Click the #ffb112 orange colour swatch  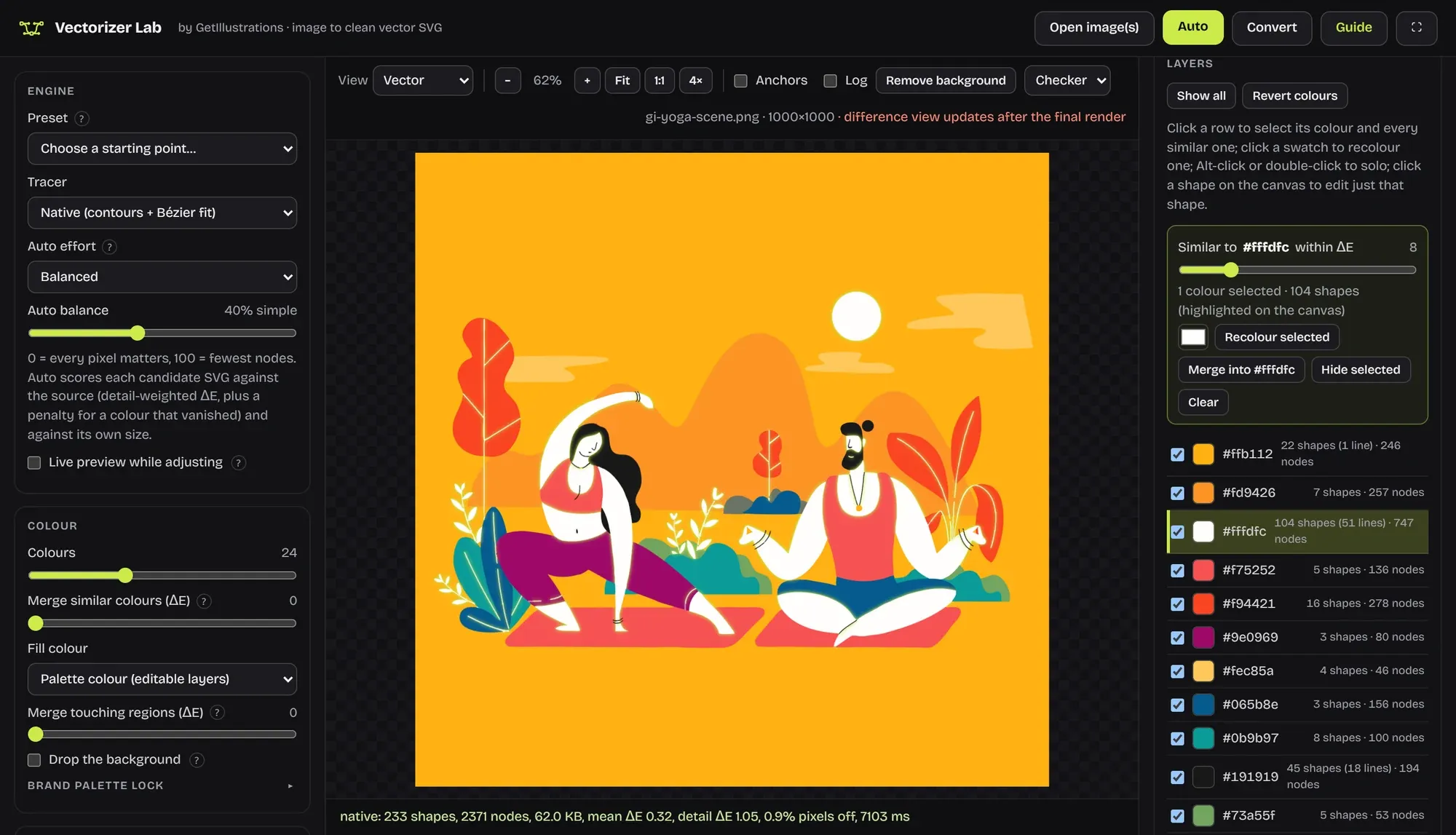pos(1203,454)
